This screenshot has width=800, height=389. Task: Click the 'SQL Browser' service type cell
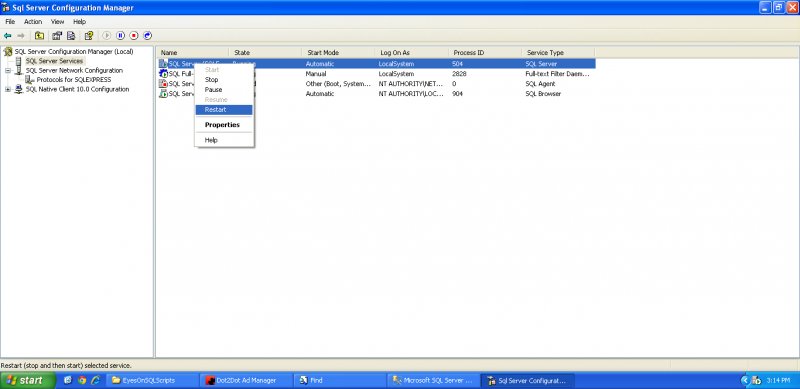pos(543,94)
